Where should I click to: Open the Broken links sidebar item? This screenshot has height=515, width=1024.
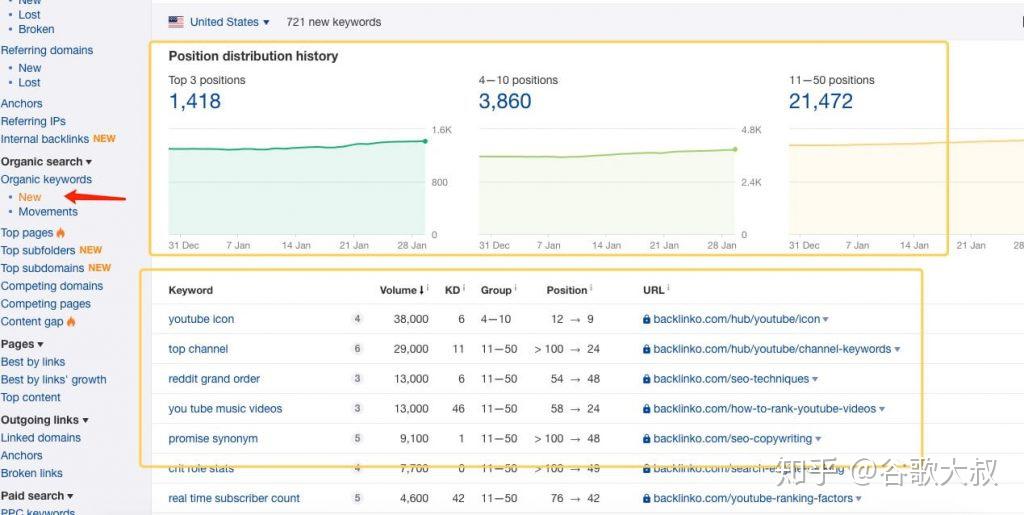click(x=31, y=473)
